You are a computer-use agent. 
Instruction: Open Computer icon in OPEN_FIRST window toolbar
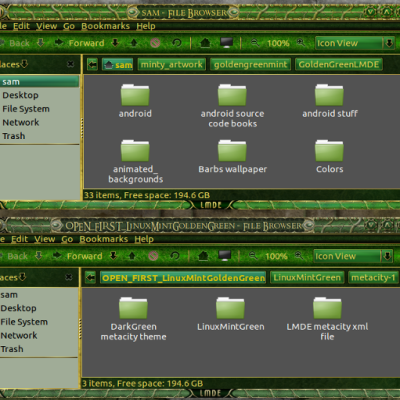(x=225, y=256)
